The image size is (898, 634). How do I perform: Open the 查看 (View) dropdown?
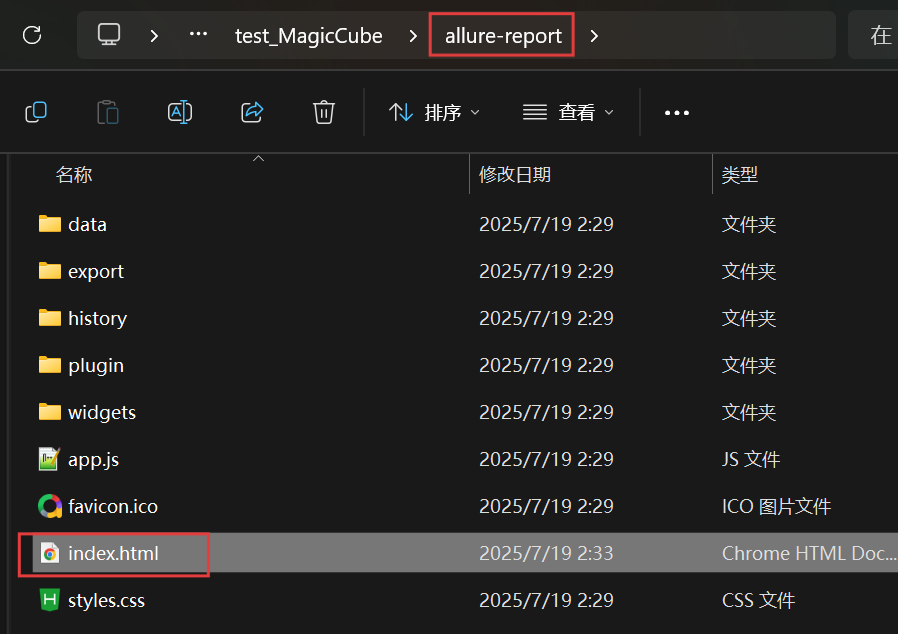(568, 112)
